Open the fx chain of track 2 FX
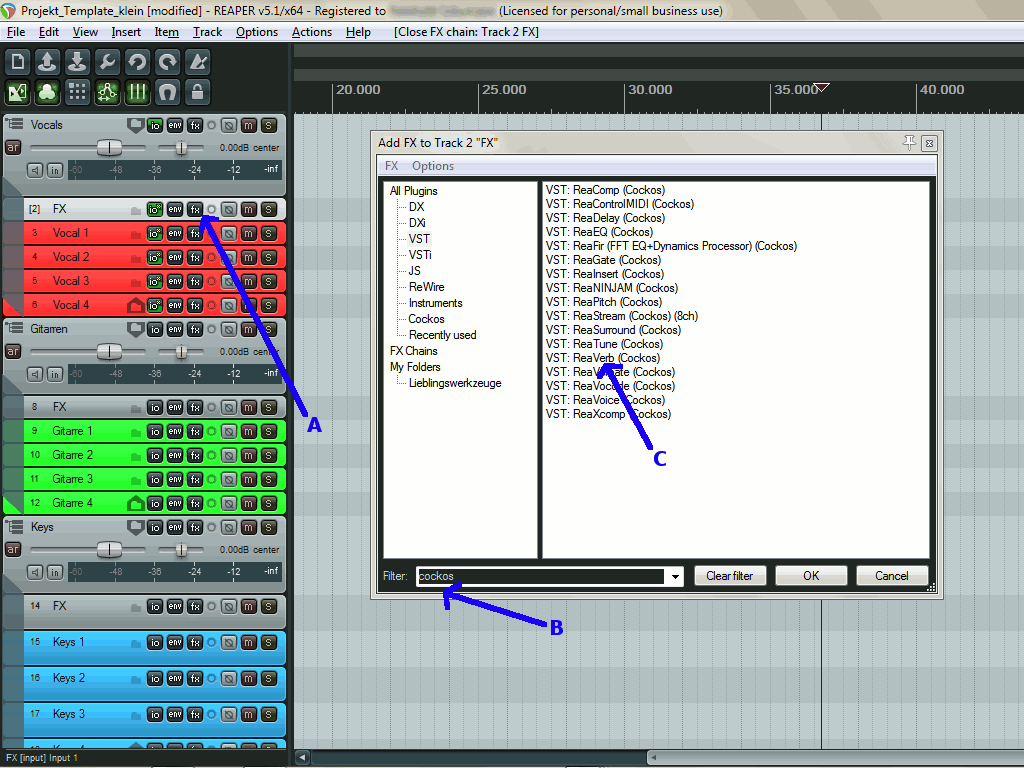This screenshot has width=1024, height=768. [195, 209]
